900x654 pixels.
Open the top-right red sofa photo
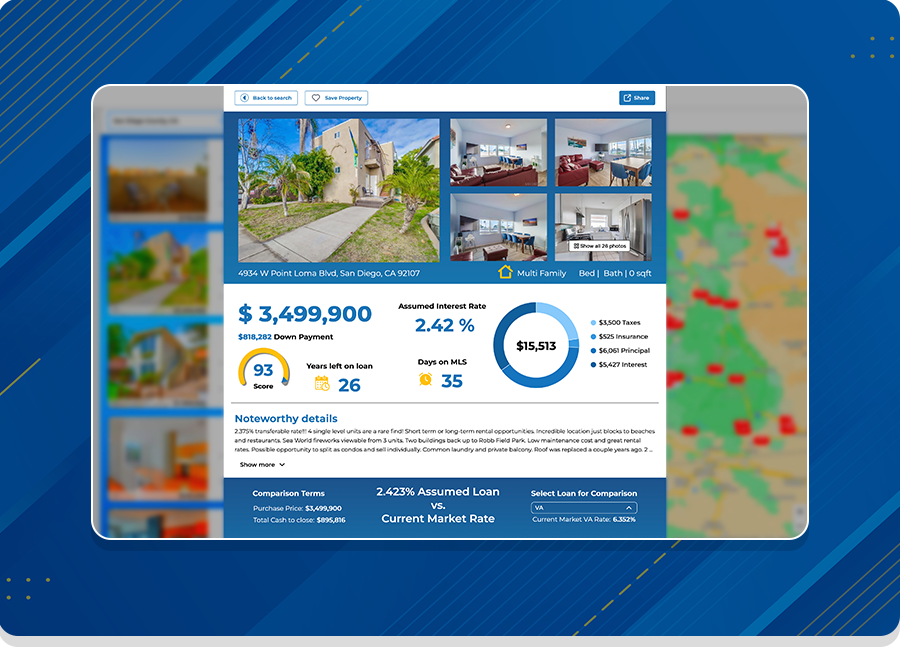[x=603, y=153]
